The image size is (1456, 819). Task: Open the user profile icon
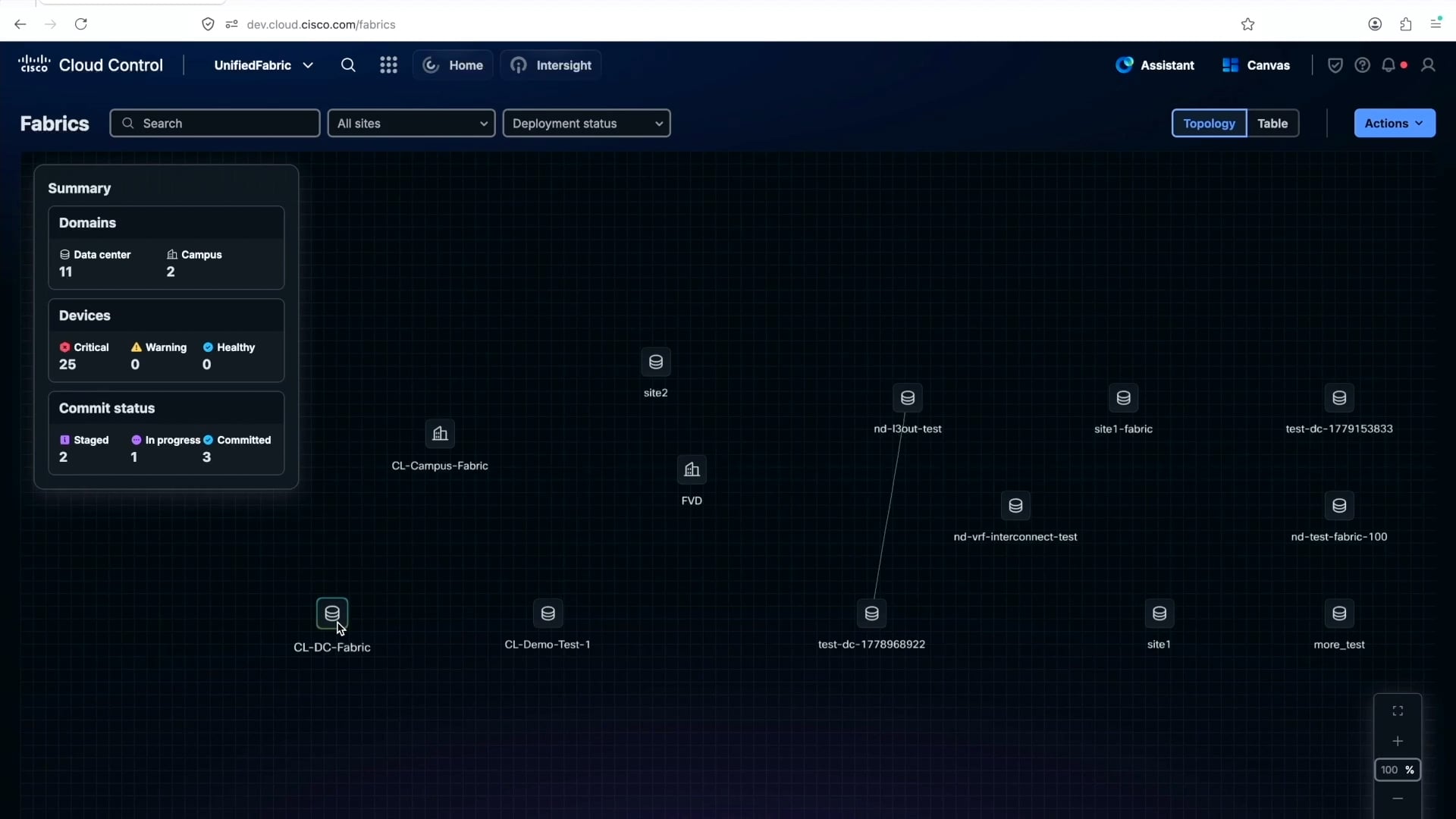(1428, 65)
